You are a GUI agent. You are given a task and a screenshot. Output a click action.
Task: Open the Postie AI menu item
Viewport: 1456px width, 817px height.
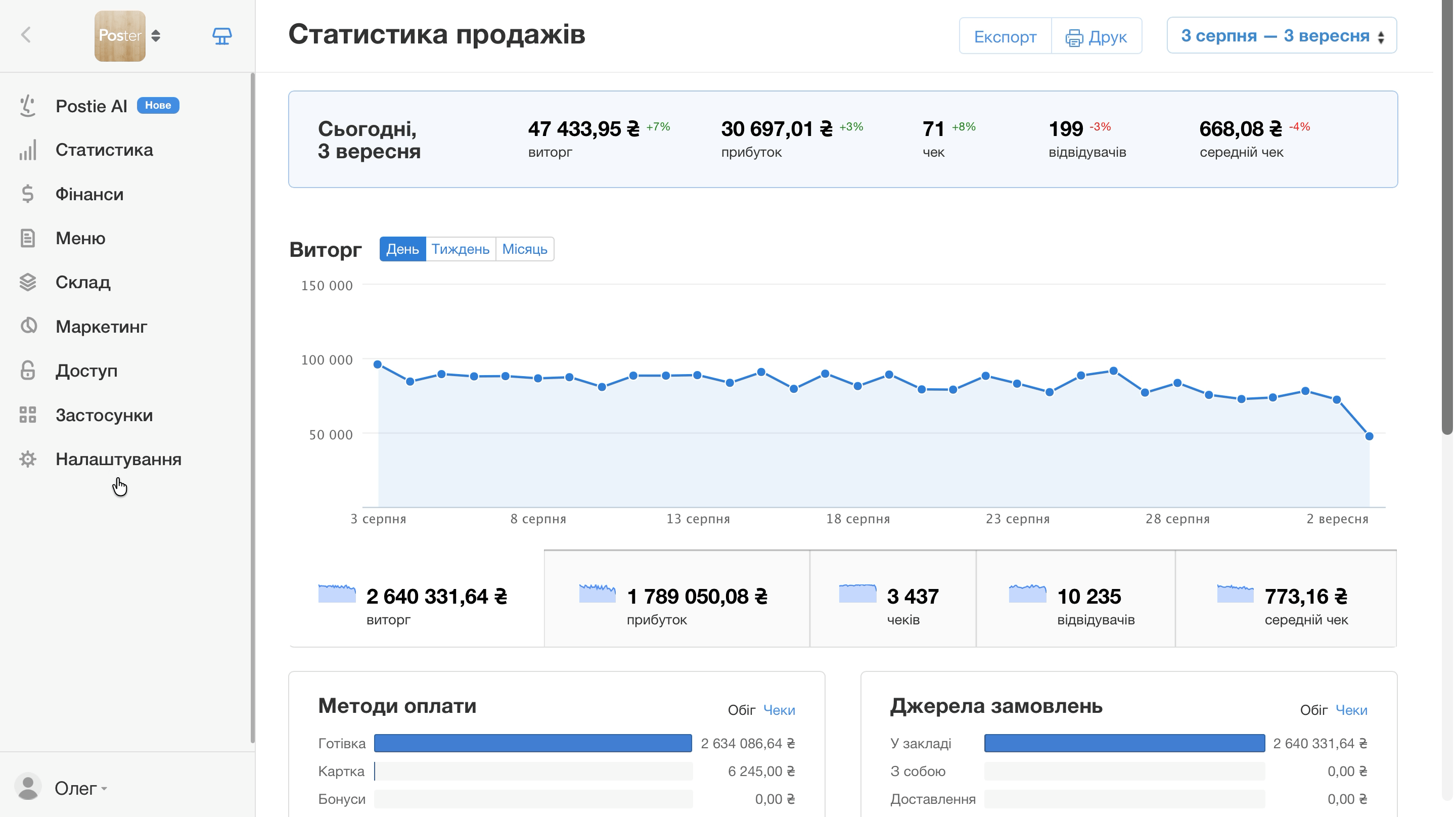pyautogui.click(x=91, y=106)
